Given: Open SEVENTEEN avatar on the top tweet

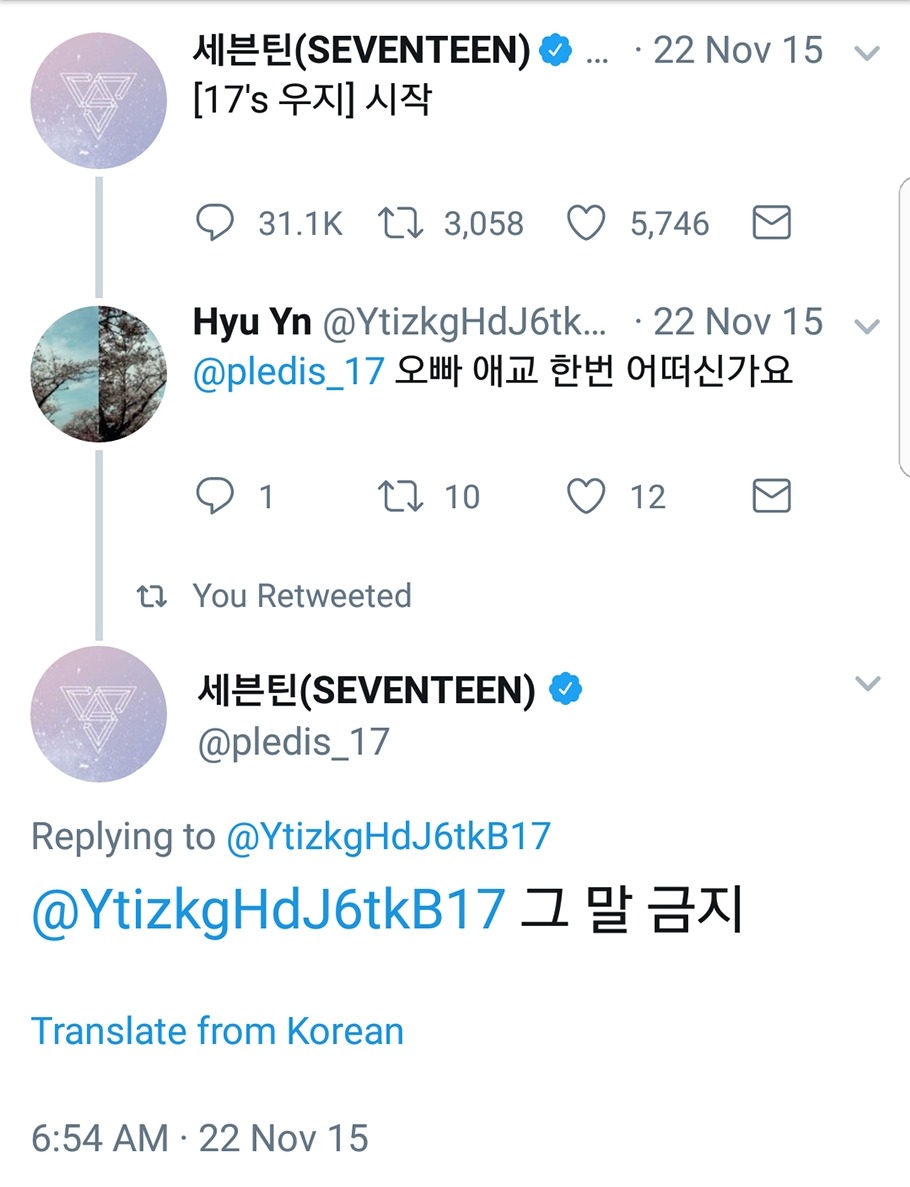Looking at the screenshot, I should click(97, 100).
